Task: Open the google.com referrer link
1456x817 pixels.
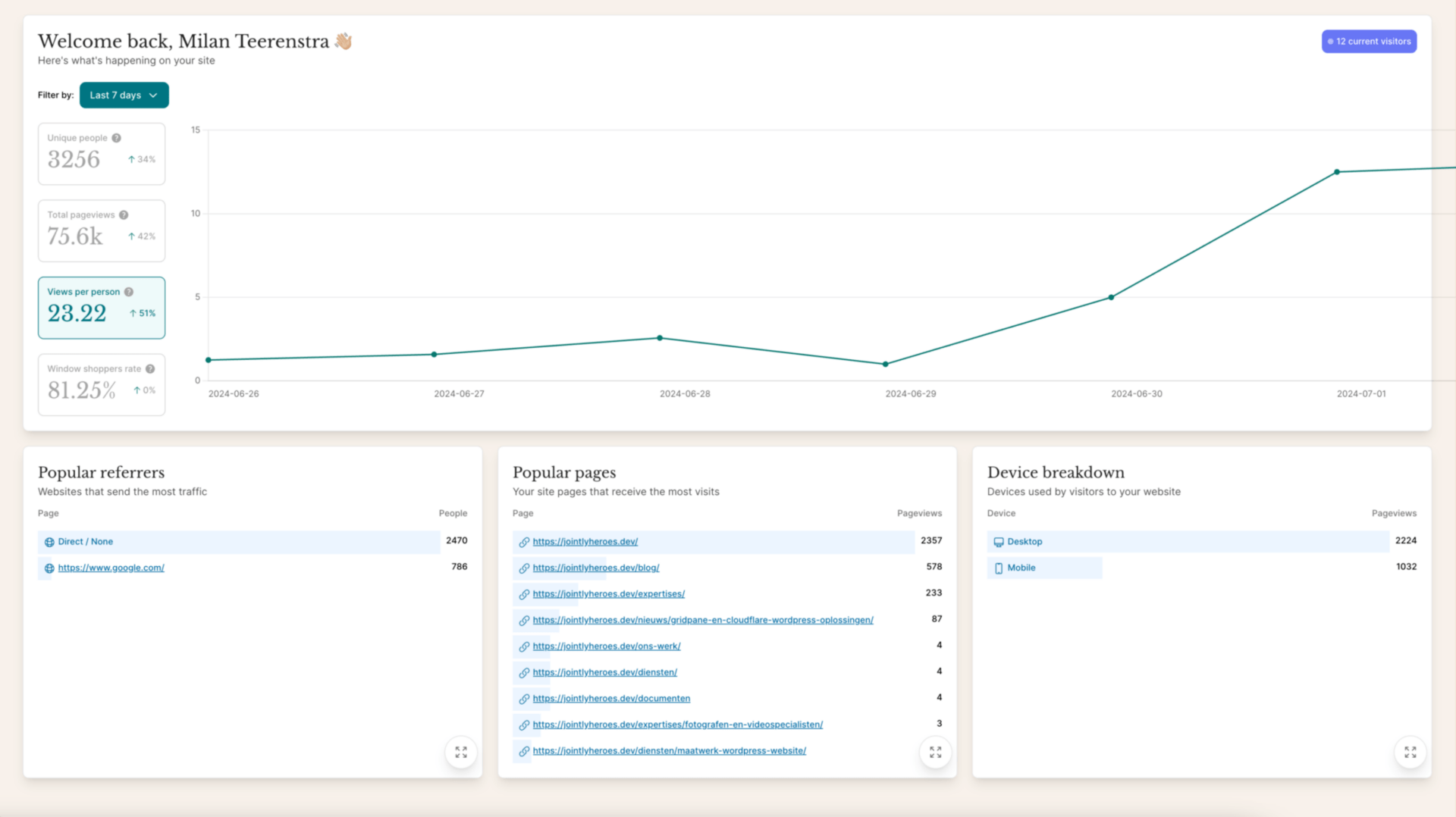Action: tap(111, 568)
